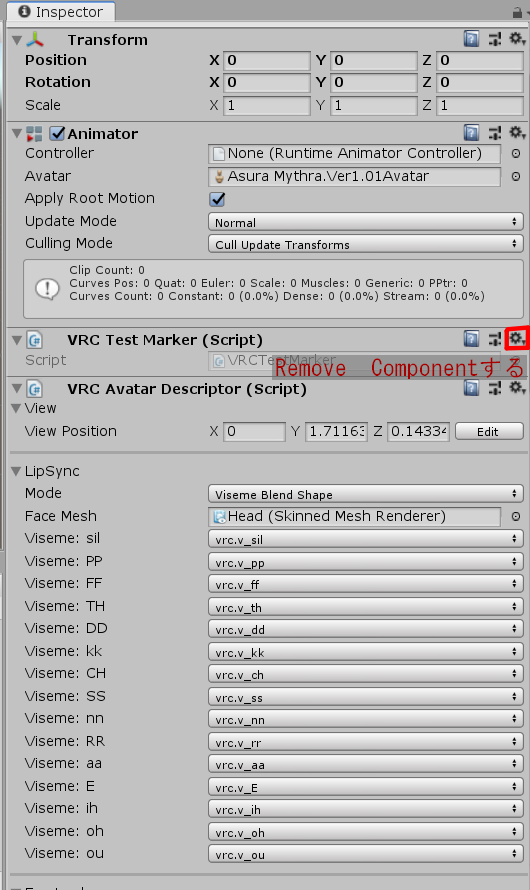Open Viseme sil dropdown
Image resolution: width=530 pixels, height=890 pixels.
[x=365, y=539]
